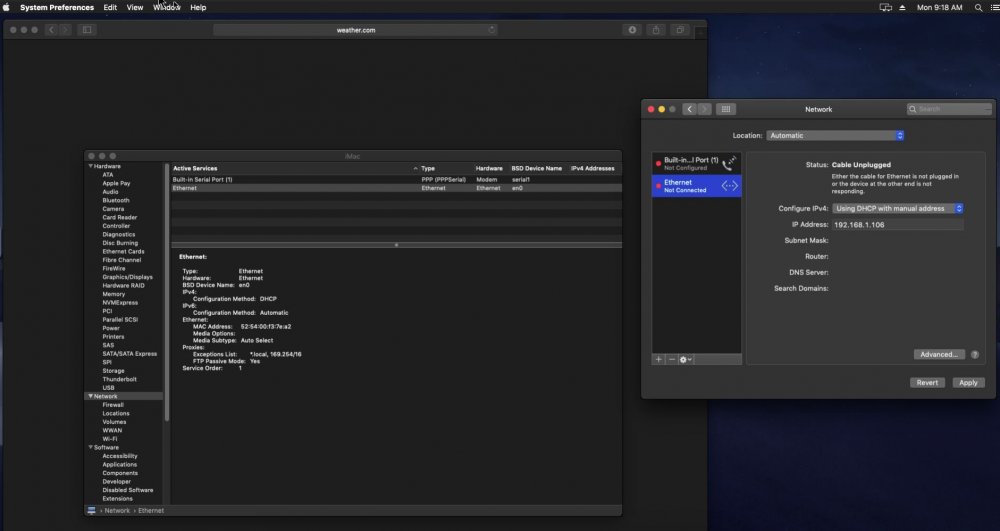The height and width of the screenshot is (531, 1000).
Task: Select the Built-in Port phone modem icon
Action: pos(730,163)
